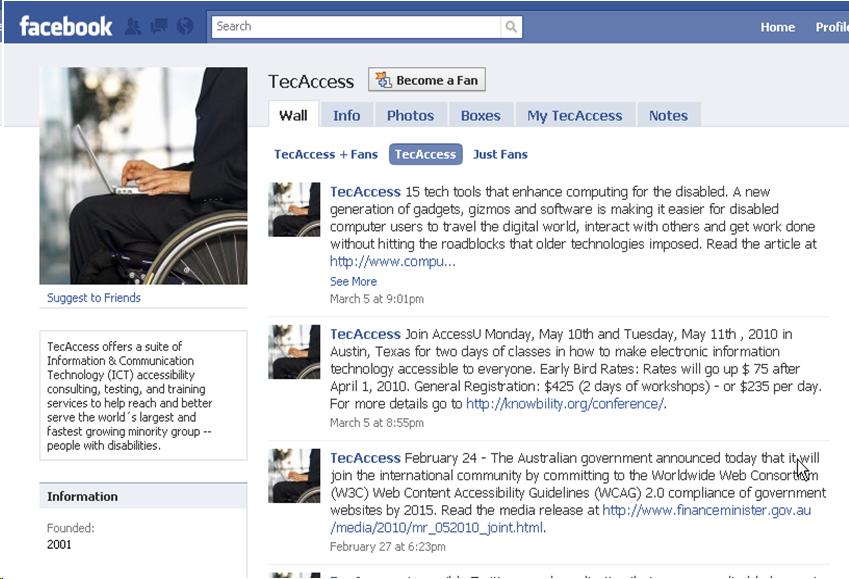
Task: Select the My TecAccess tab
Action: pyautogui.click(x=575, y=115)
